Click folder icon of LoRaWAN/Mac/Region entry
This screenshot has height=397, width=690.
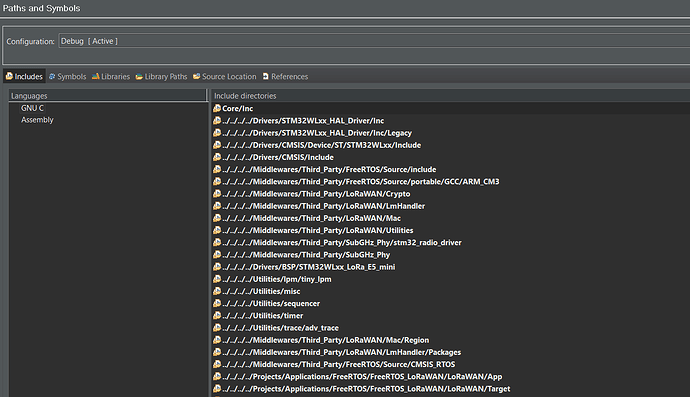pos(217,340)
